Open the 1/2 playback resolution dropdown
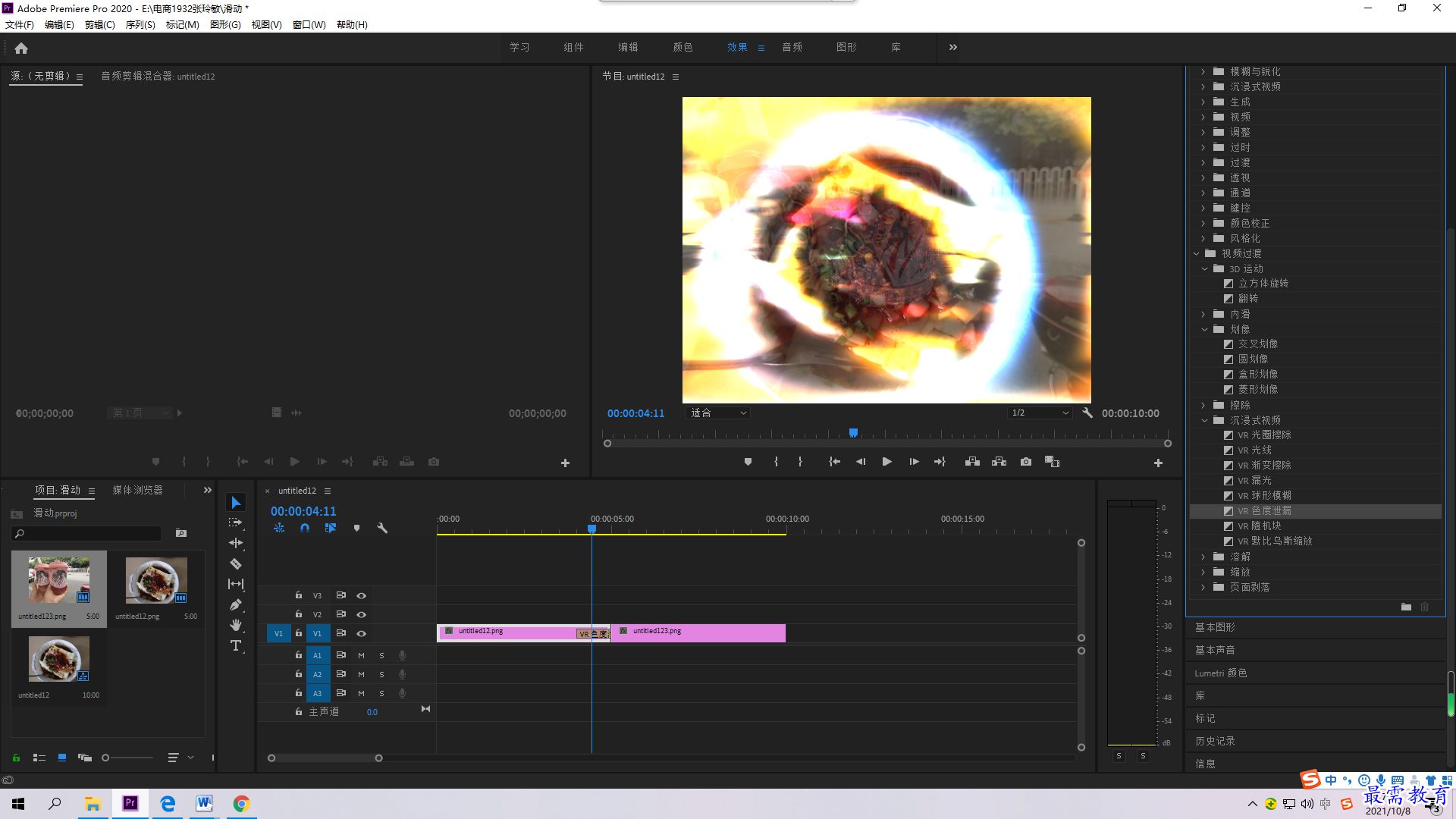Screen dimensions: 1456x819 coord(1040,413)
